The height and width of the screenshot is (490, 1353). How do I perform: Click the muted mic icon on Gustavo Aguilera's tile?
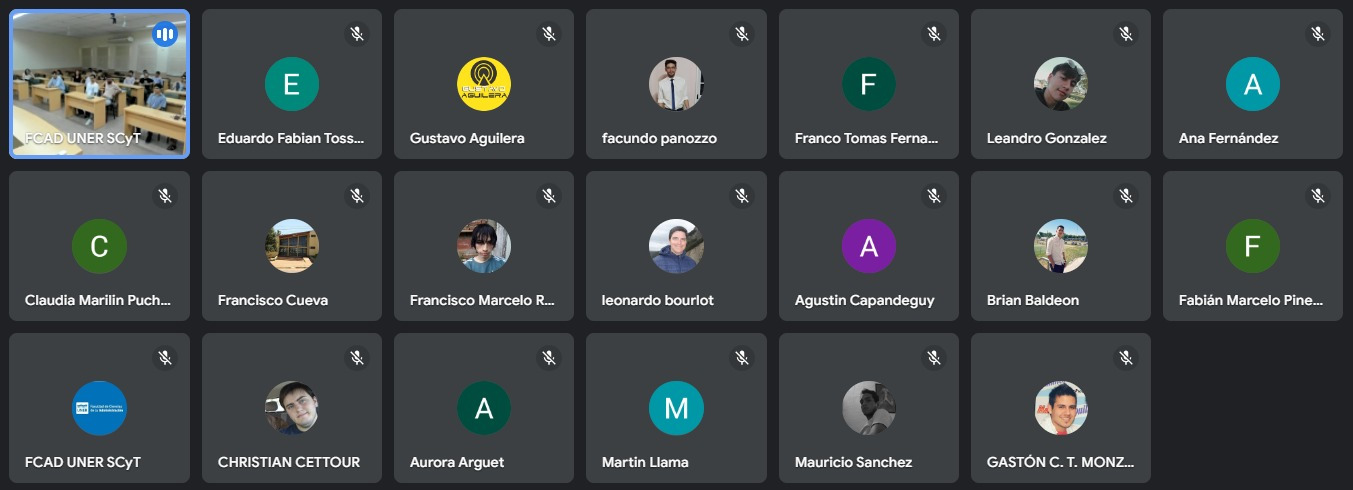click(x=549, y=34)
